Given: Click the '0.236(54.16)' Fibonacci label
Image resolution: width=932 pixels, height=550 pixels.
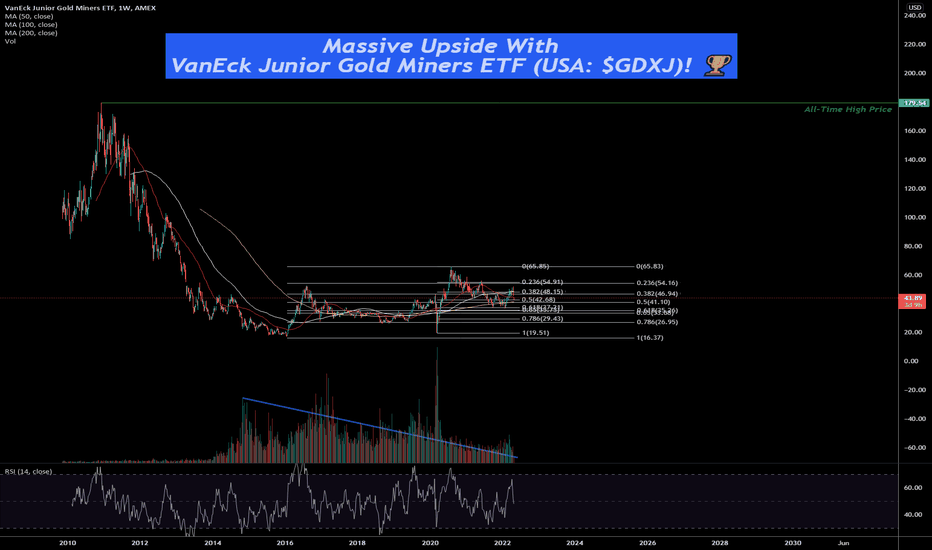Looking at the screenshot, I should pyautogui.click(x=657, y=283).
